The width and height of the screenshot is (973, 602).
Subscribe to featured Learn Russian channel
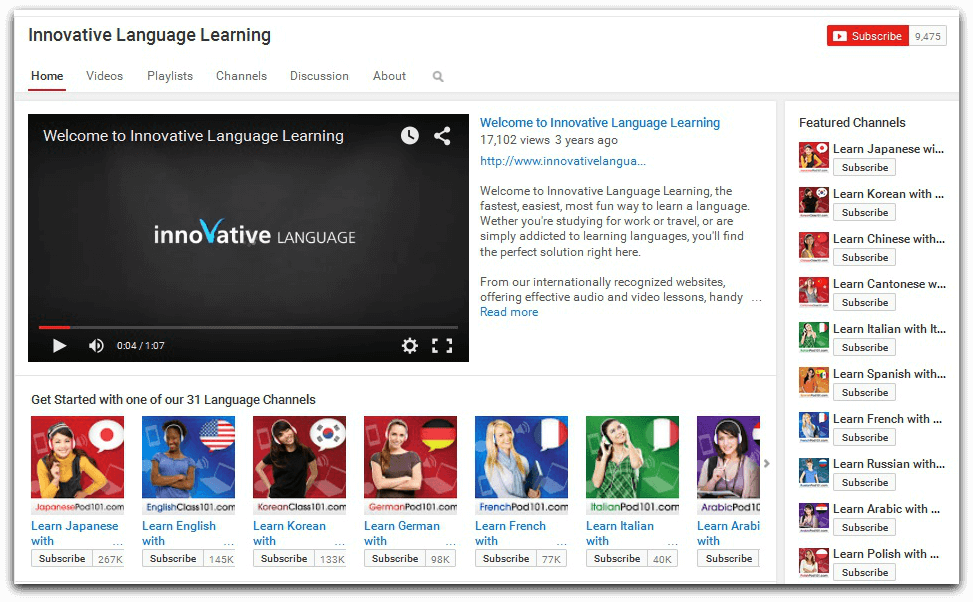[864, 482]
